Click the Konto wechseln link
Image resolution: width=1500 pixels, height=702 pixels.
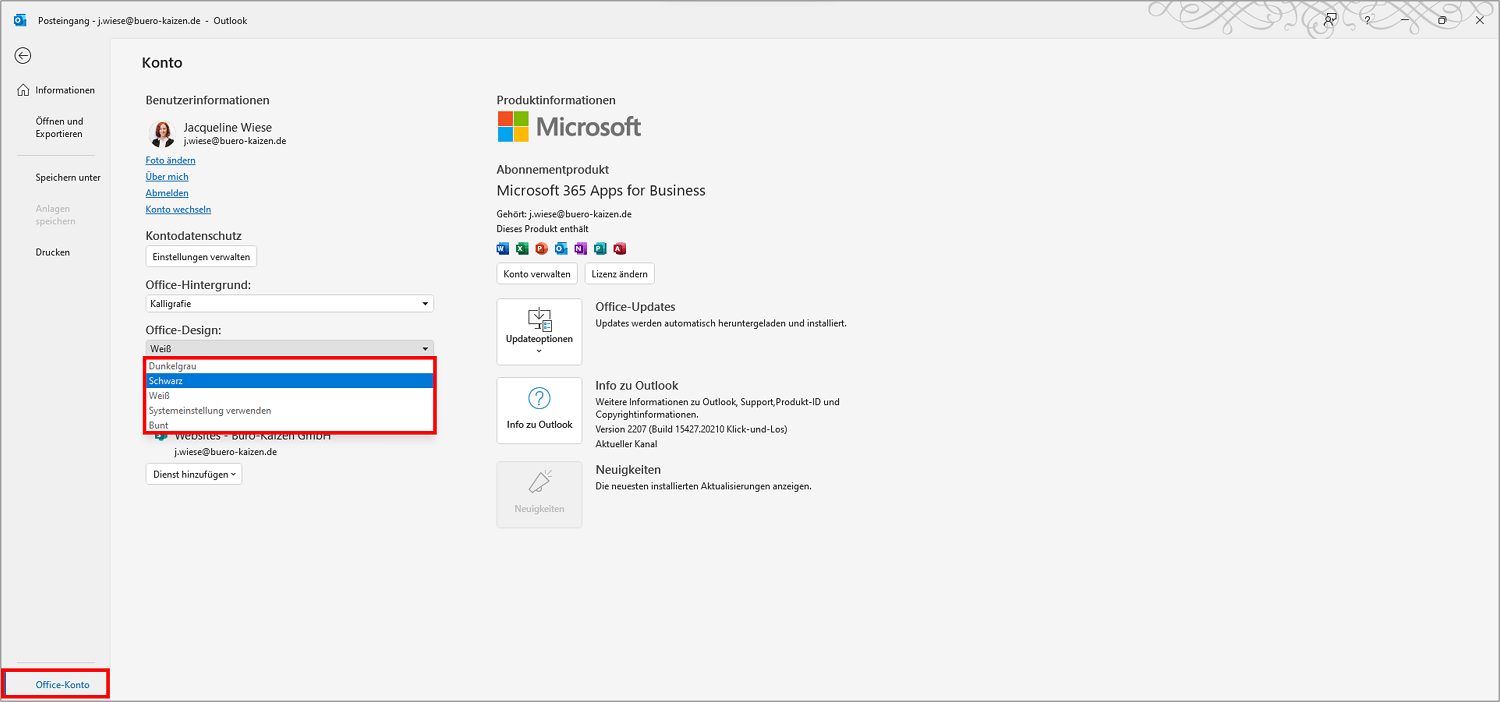(x=178, y=210)
